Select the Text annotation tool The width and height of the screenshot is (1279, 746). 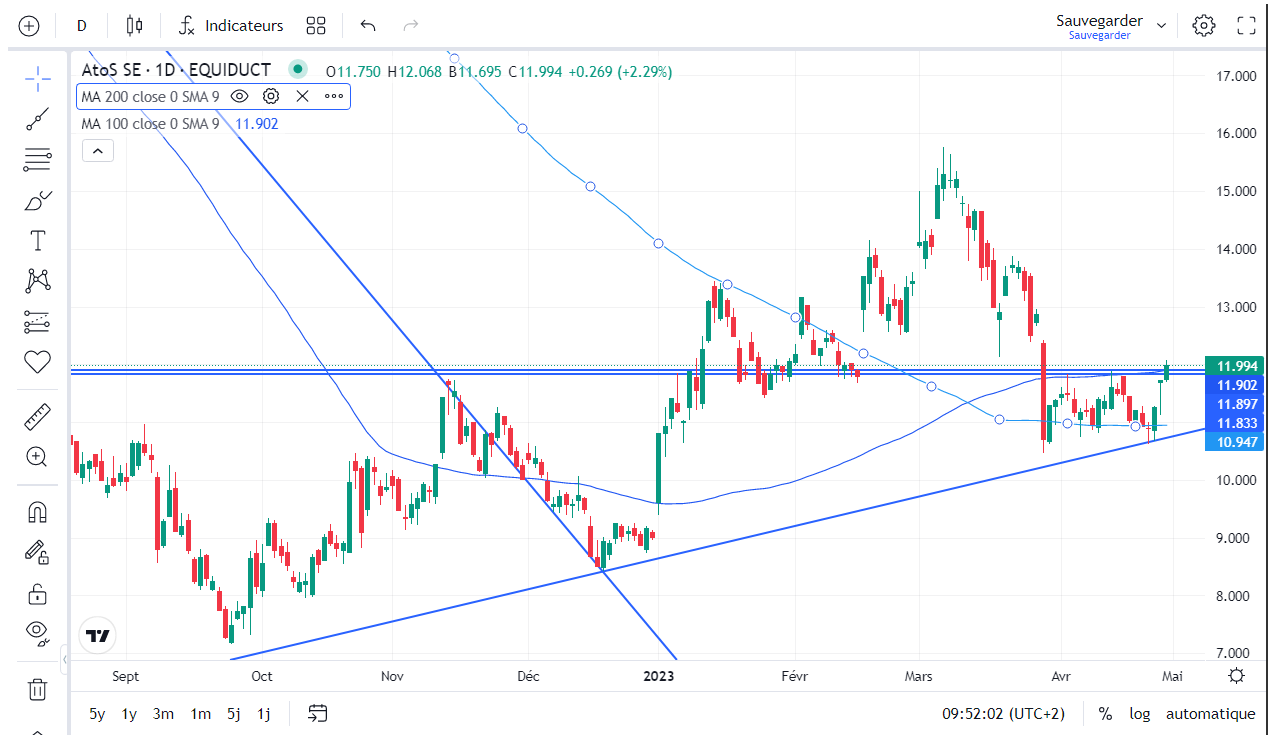click(37, 241)
